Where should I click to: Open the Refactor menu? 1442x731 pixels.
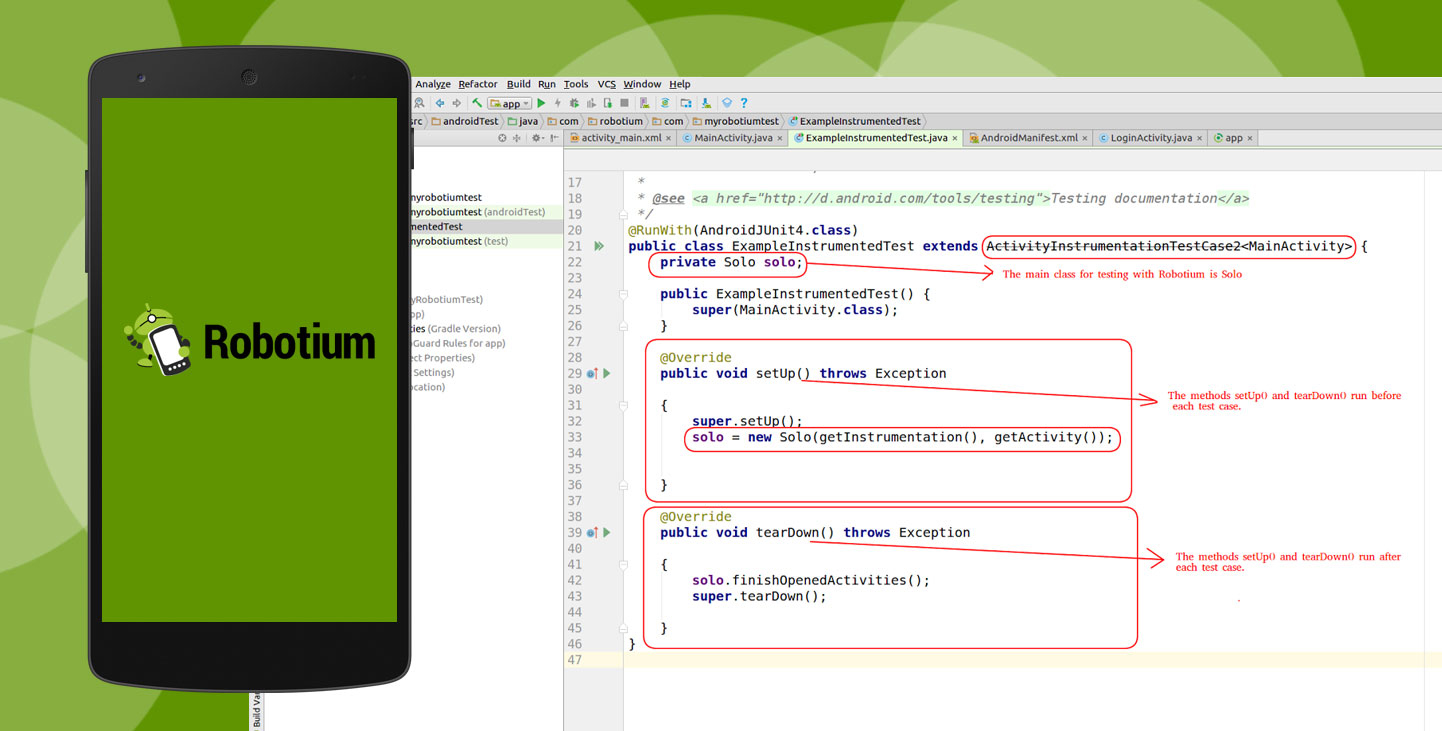478,84
